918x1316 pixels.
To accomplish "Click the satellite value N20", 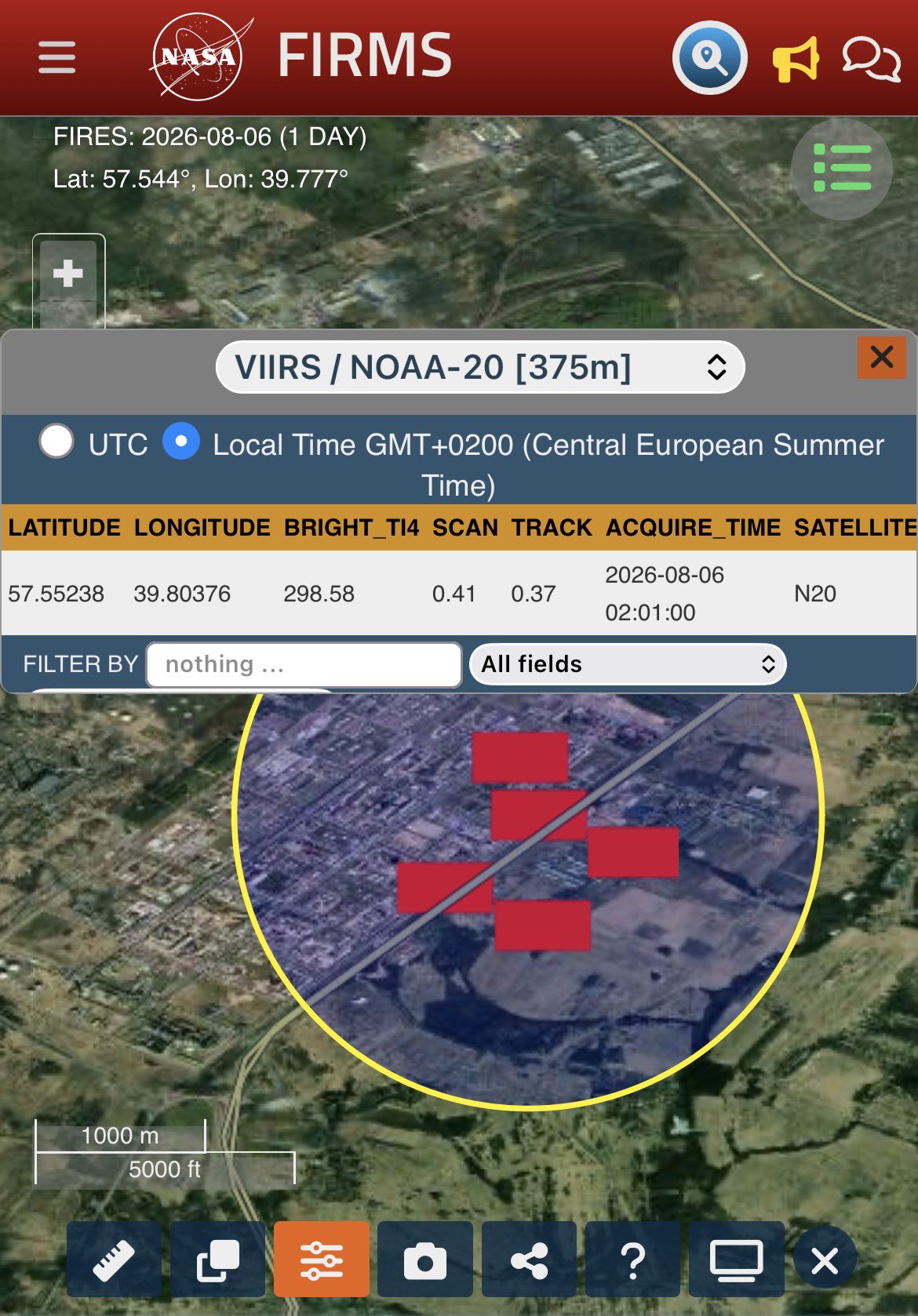I will point(815,594).
